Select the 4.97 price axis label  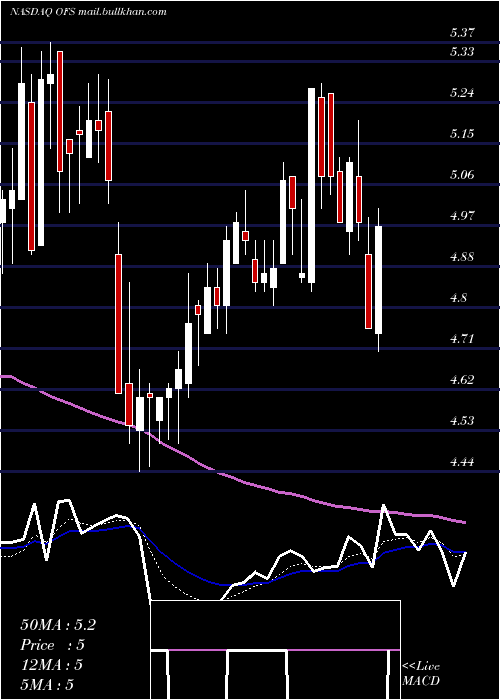coord(462,216)
